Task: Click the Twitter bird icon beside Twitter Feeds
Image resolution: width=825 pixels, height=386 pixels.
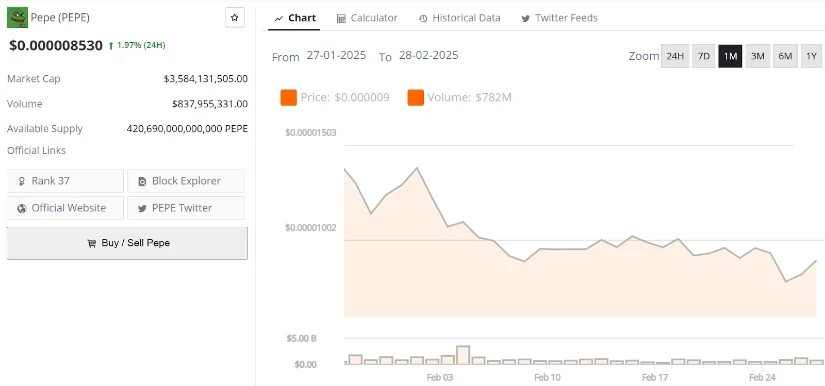Action: pos(525,18)
